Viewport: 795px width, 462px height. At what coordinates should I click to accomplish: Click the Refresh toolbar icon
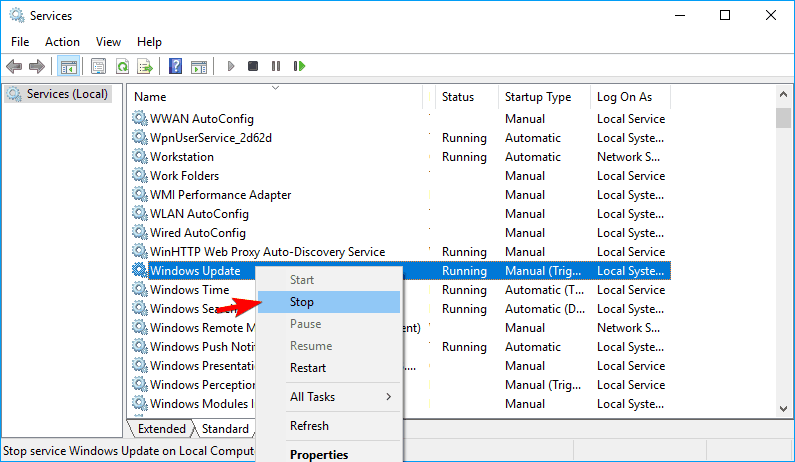[x=122, y=66]
